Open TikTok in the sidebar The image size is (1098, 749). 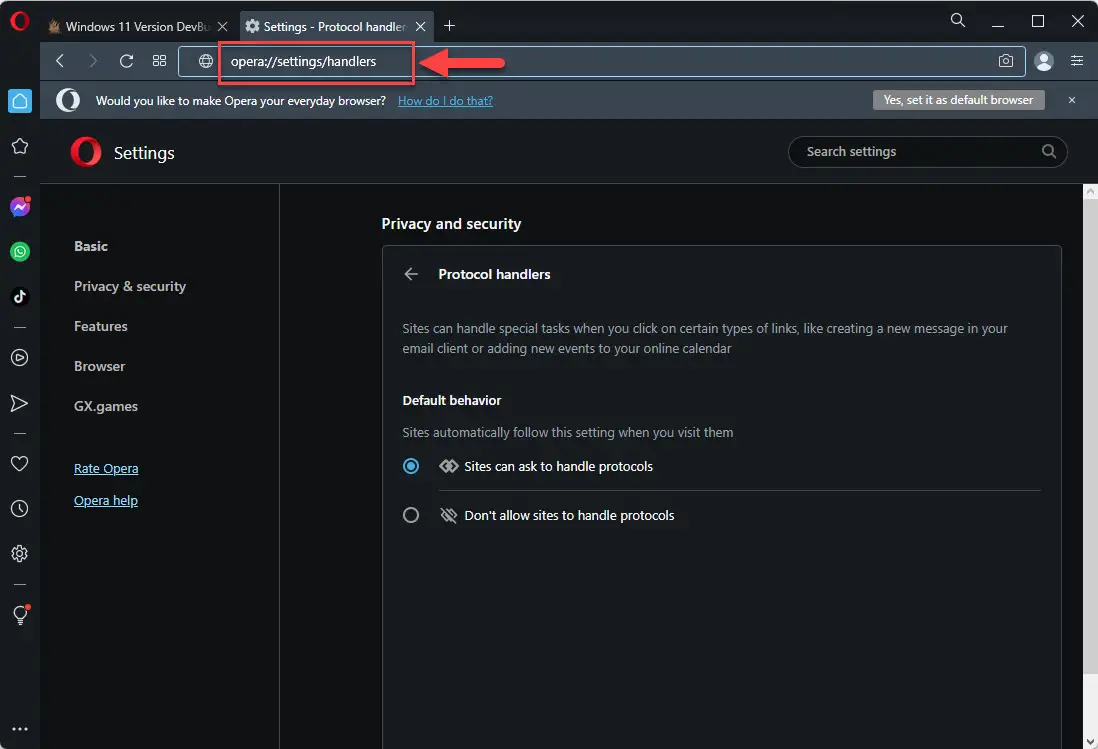click(x=20, y=296)
